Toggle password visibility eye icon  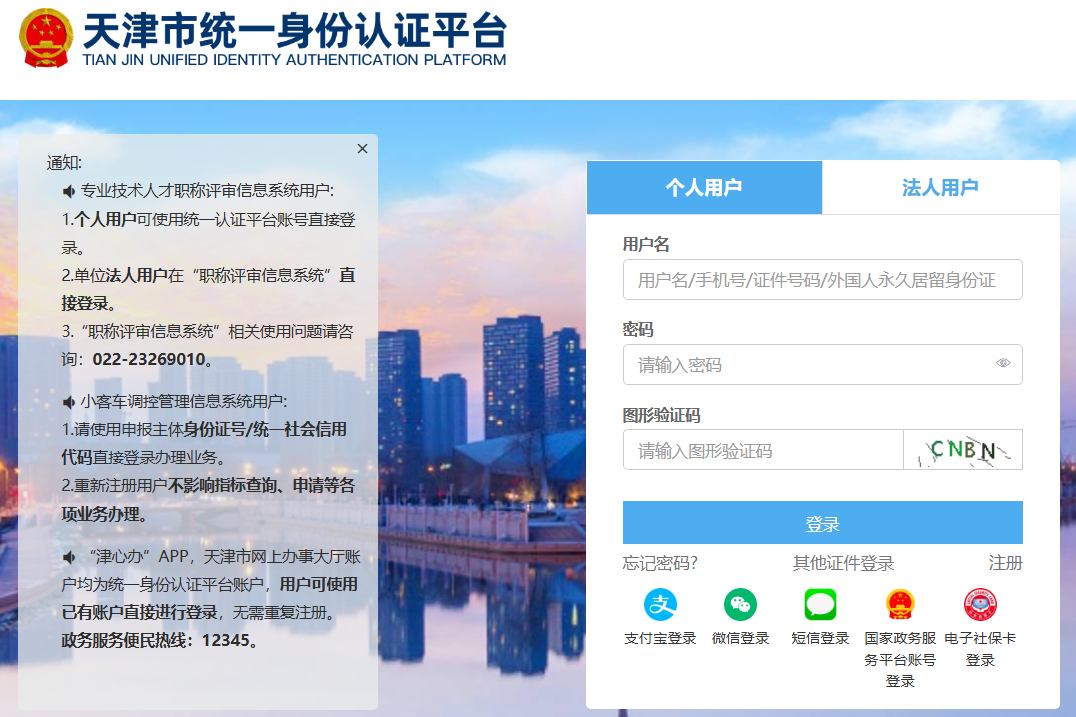point(1003,363)
